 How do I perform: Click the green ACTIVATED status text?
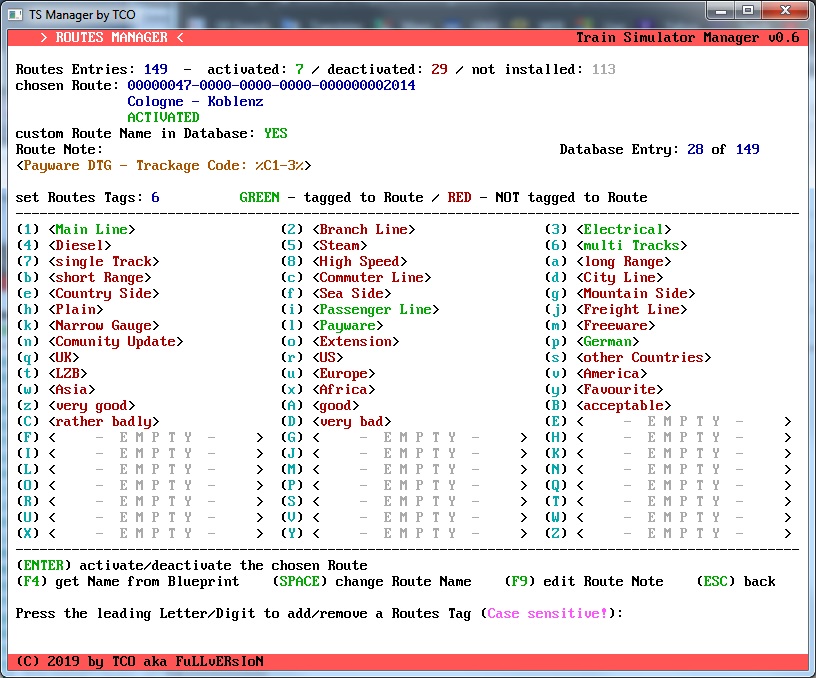coord(163,118)
